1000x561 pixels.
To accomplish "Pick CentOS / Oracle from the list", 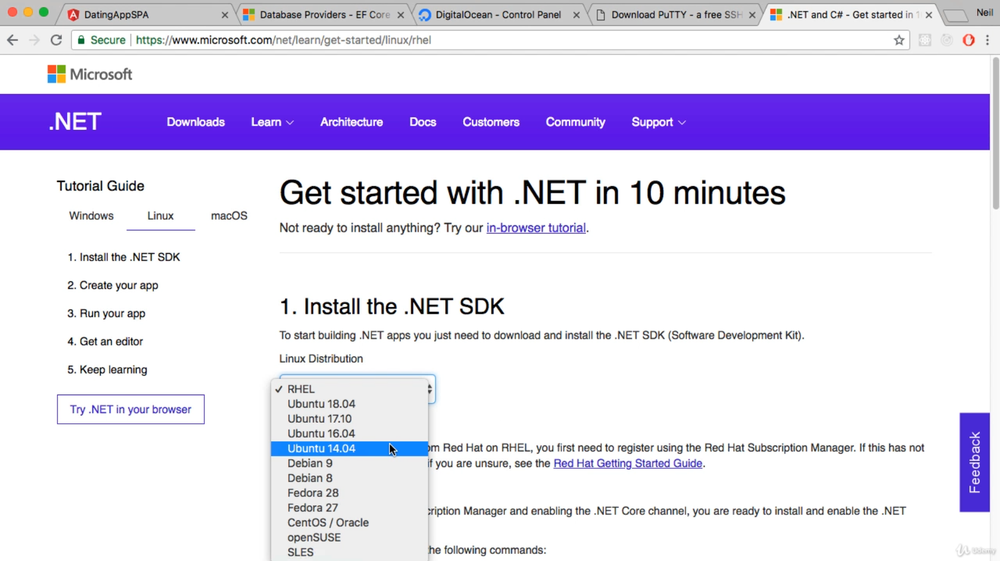I will [x=328, y=523].
